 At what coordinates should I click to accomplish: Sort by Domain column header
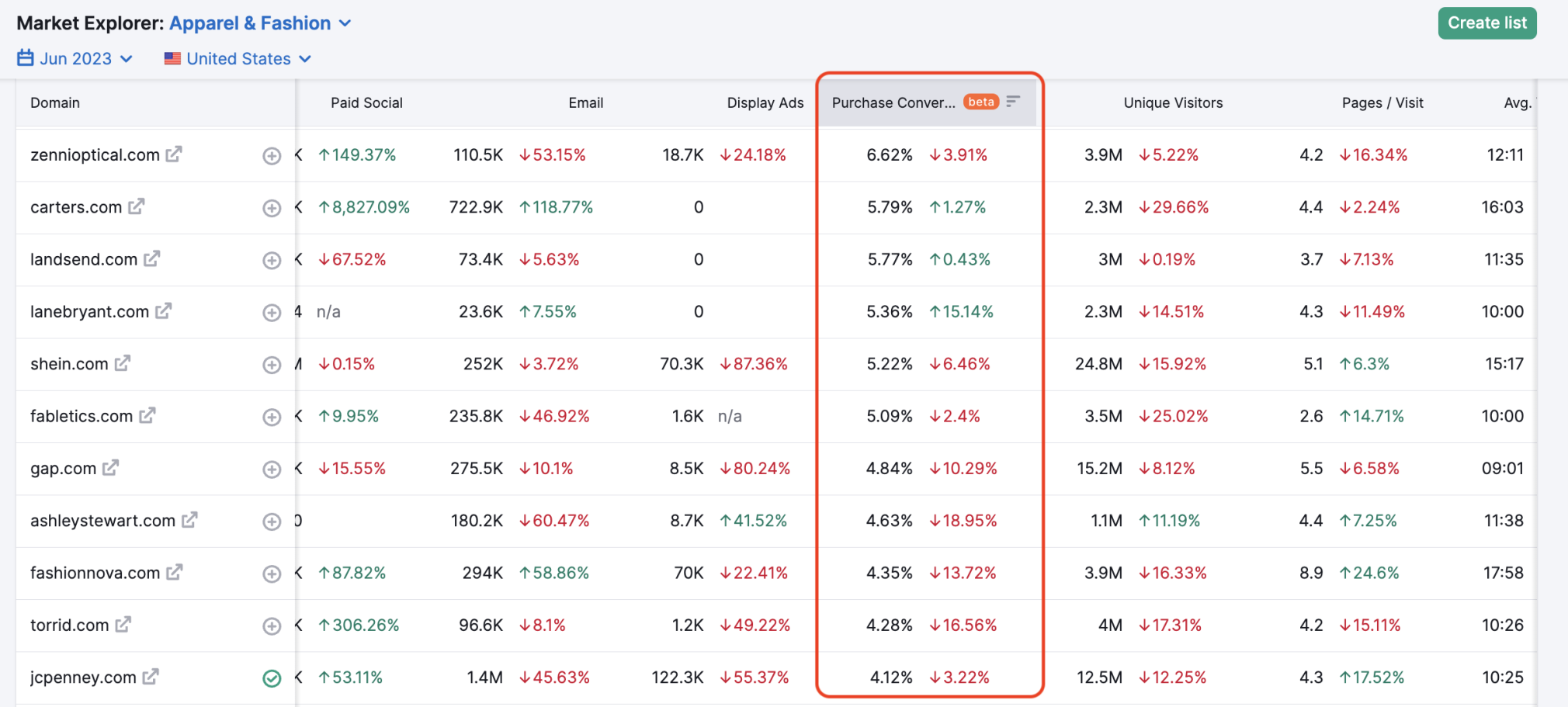click(x=55, y=102)
